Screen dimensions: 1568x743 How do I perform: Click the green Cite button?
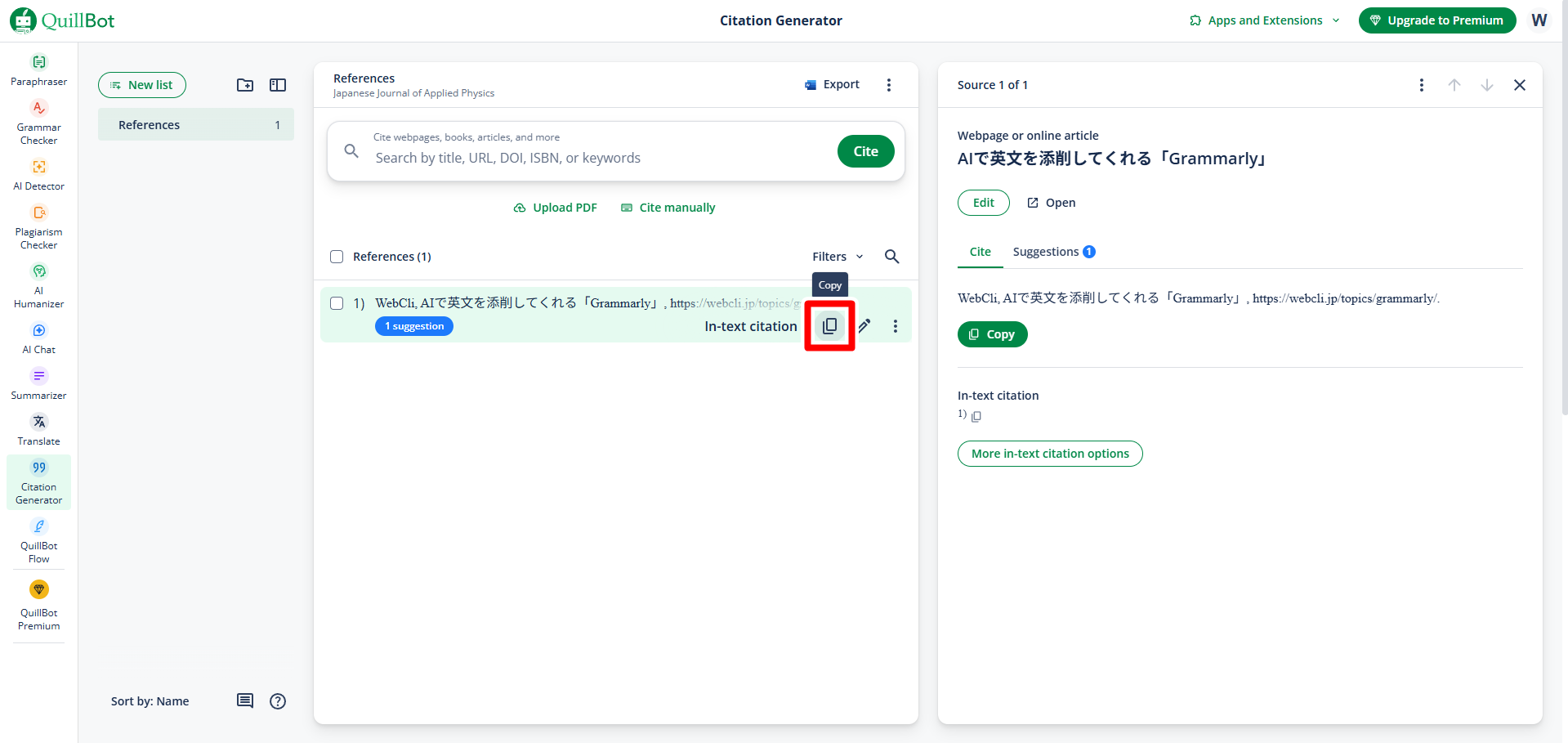tap(866, 151)
